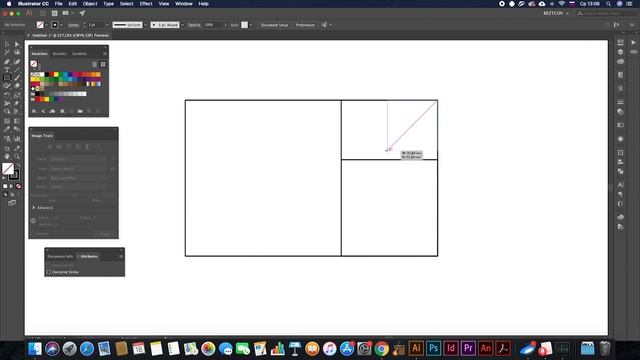Click the large Fill box in toolbar
This screenshot has width=640, height=360.
(x=8, y=169)
